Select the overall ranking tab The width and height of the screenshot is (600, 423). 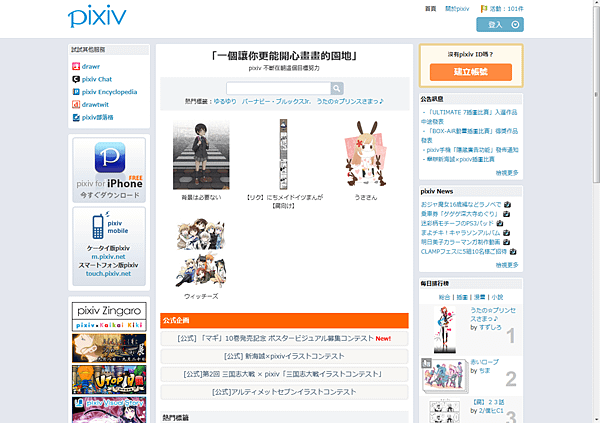tap(444, 297)
